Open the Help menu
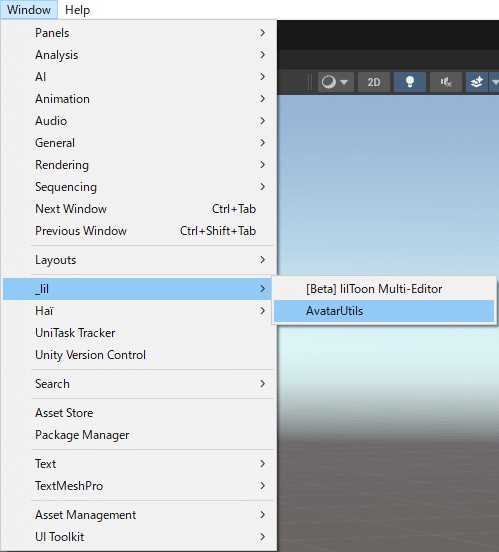499x552 pixels. point(77,10)
